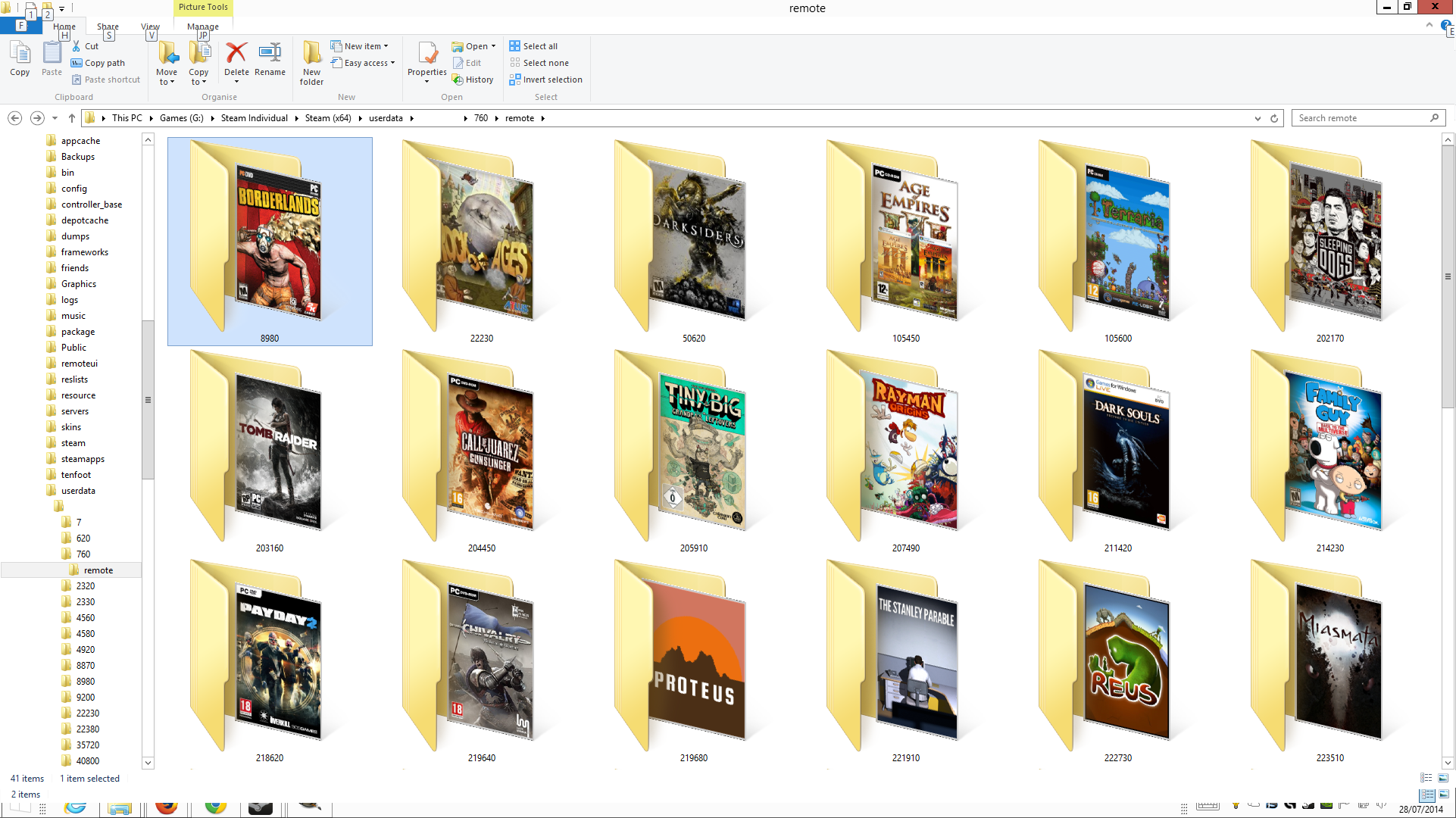Viewport: 1456px width, 818px height.
Task: Open the Easy access dropdown
Action: click(x=364, y=63)
